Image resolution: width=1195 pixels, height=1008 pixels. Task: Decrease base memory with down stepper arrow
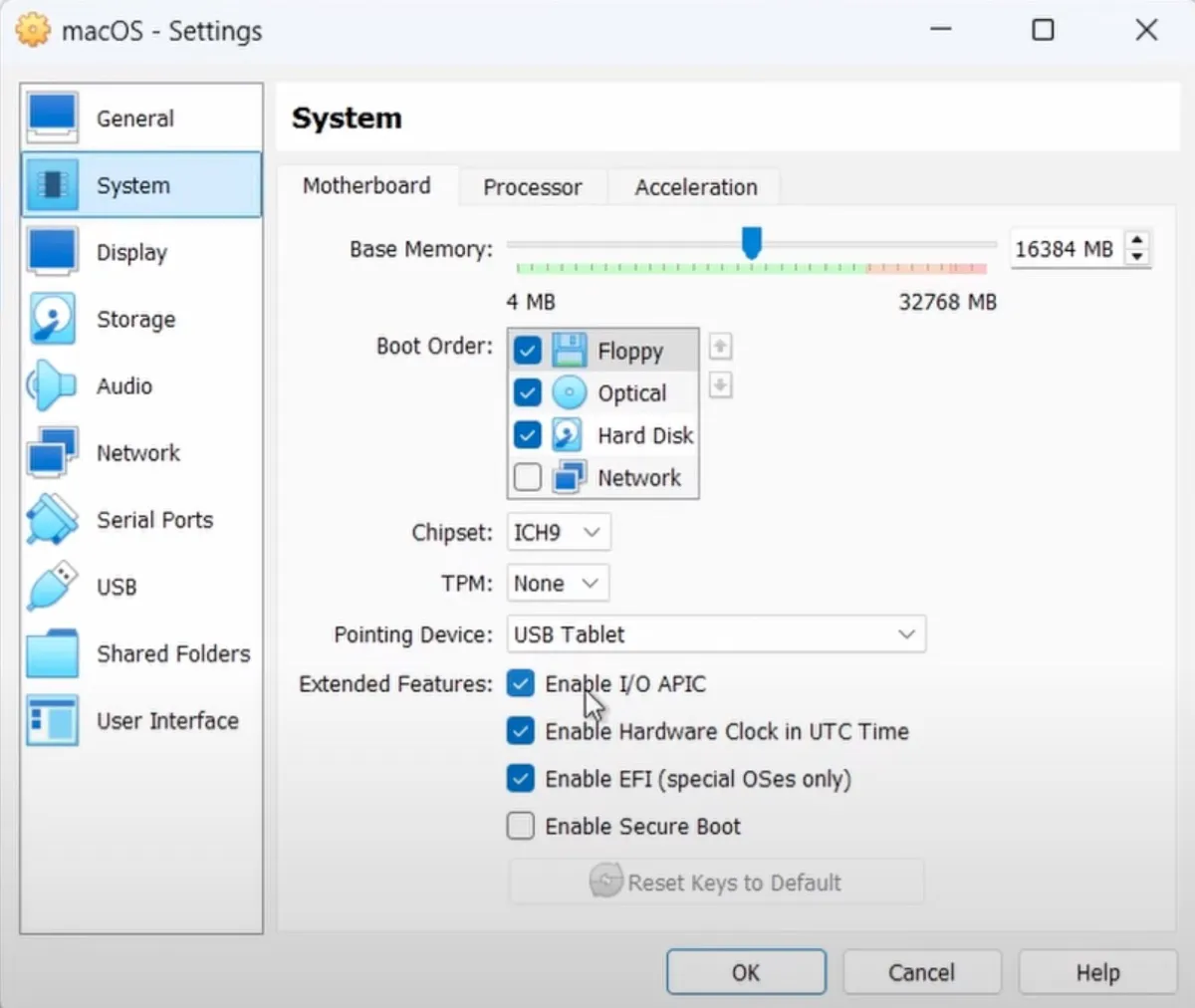click(x=1137, y=257)
